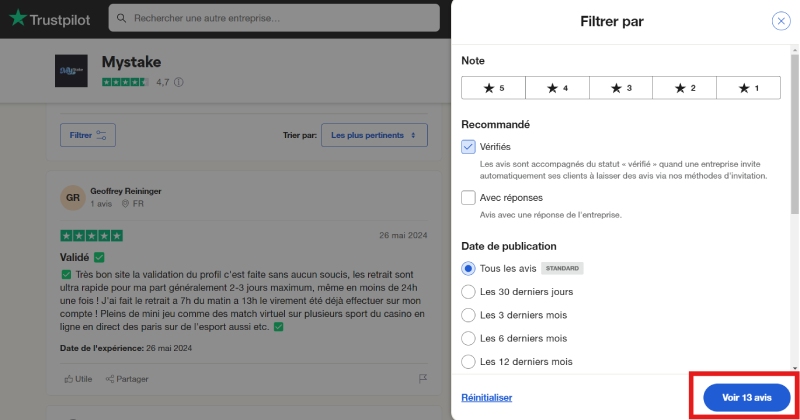Click the '1 avis' text under reviewer
This screenshot has width=800, height=420.
coord(101,204)
